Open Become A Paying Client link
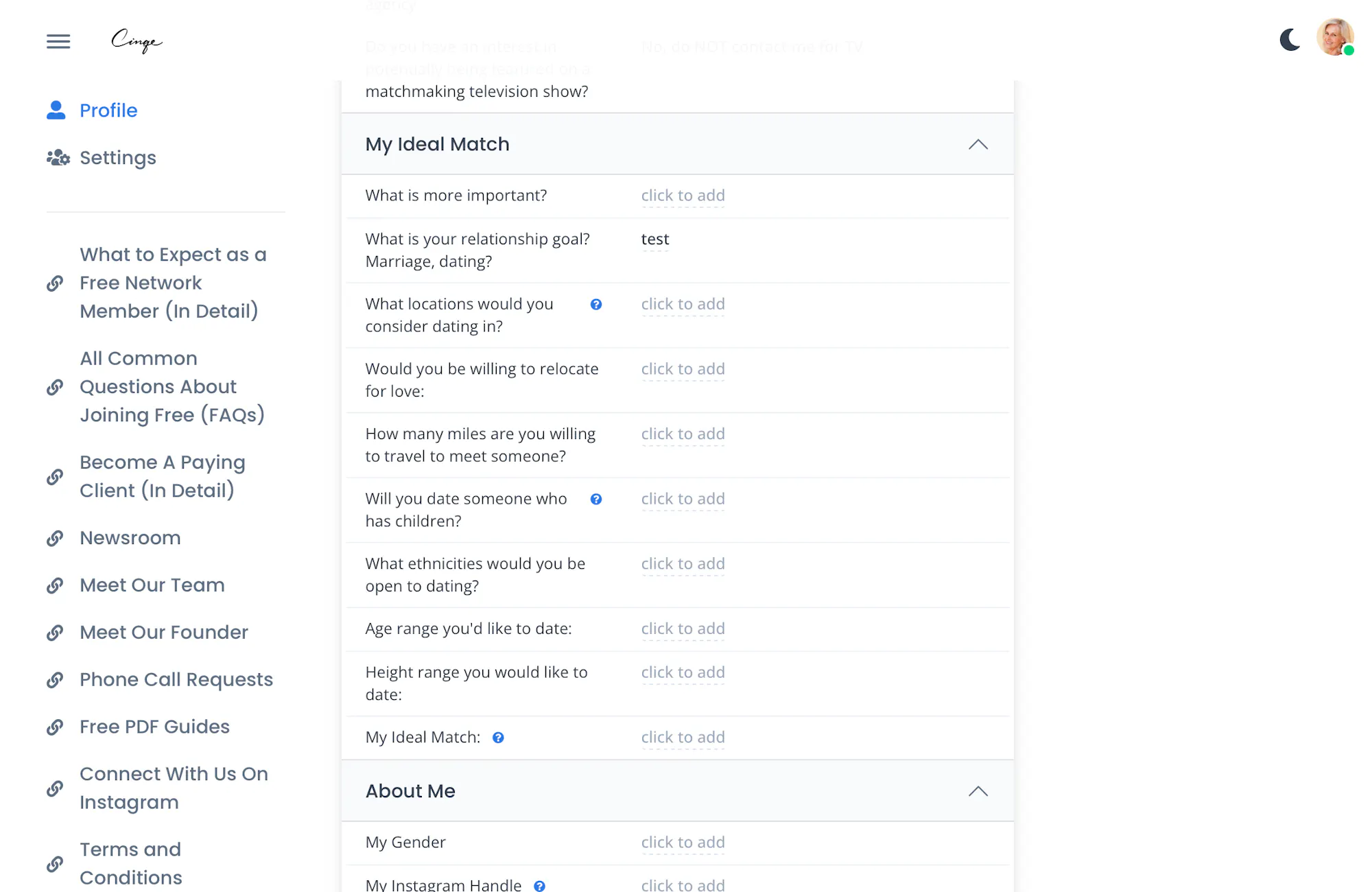 (x=163, y=476)
